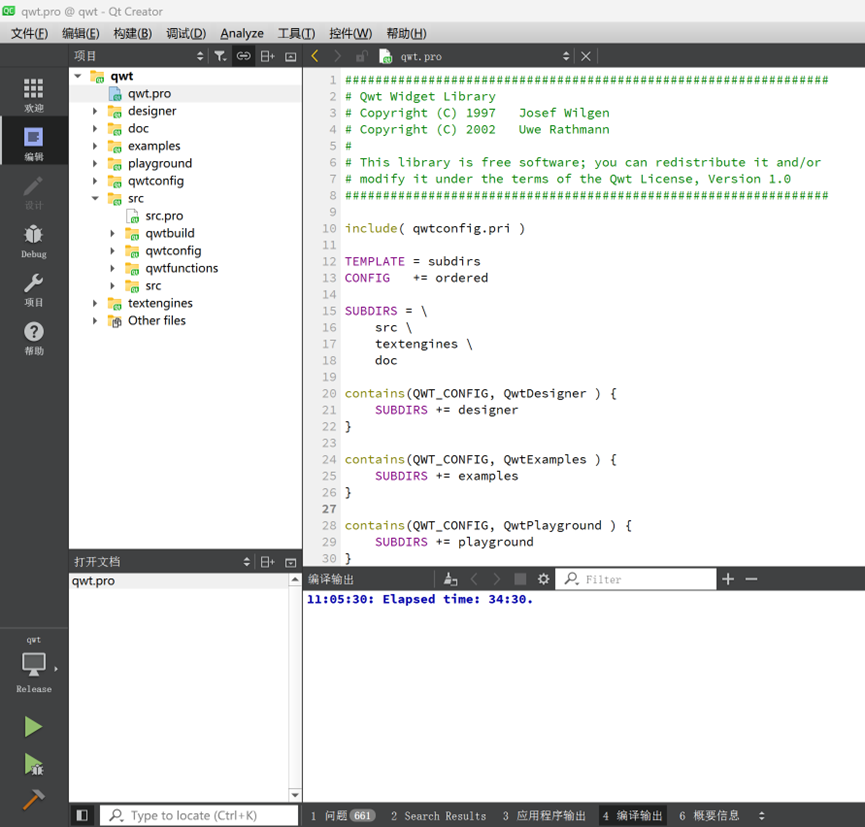
Task: Go back with editor left arrow
Action: [315, 56]
